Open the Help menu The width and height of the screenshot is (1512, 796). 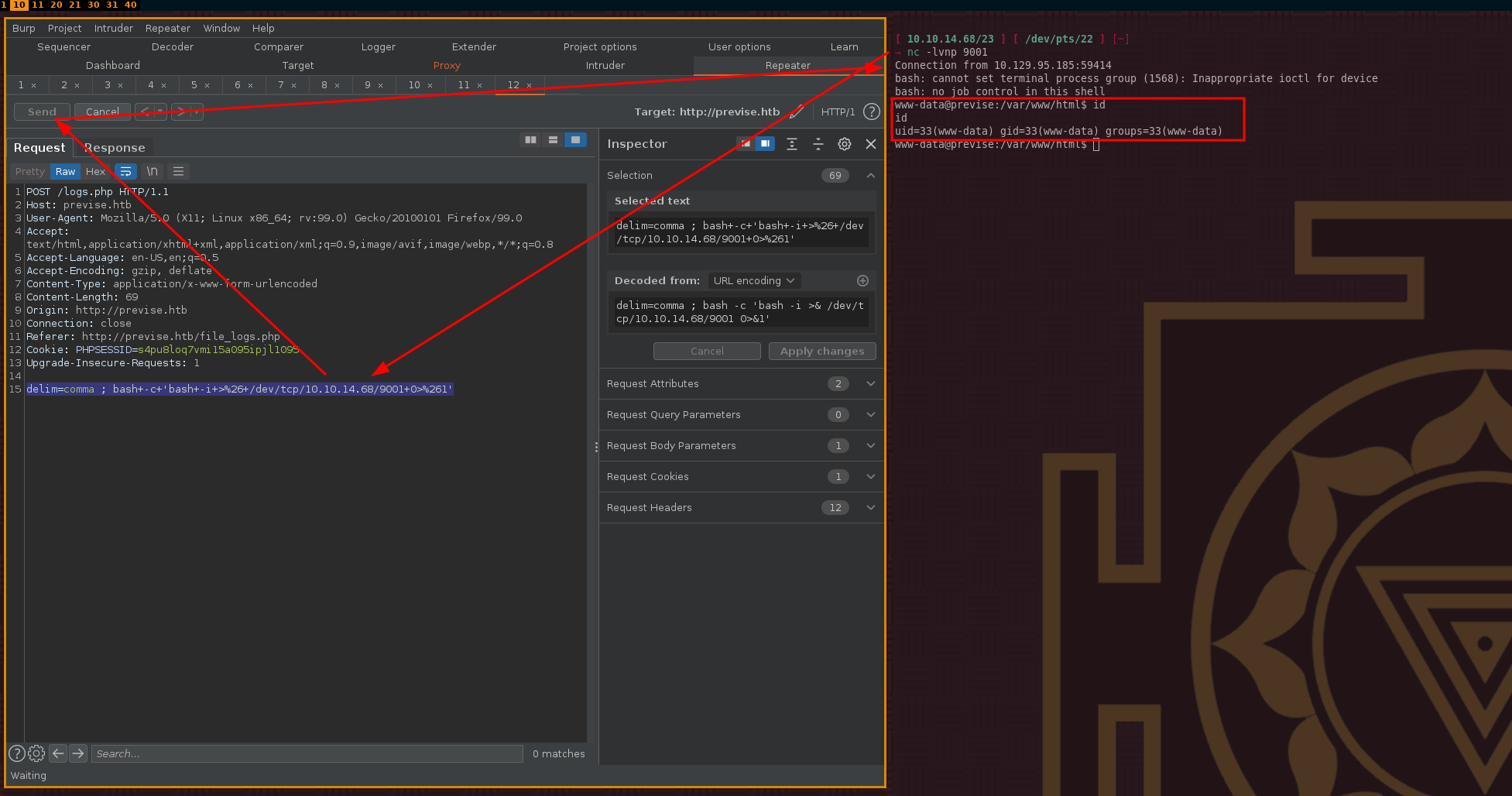(x=263, y=28)
